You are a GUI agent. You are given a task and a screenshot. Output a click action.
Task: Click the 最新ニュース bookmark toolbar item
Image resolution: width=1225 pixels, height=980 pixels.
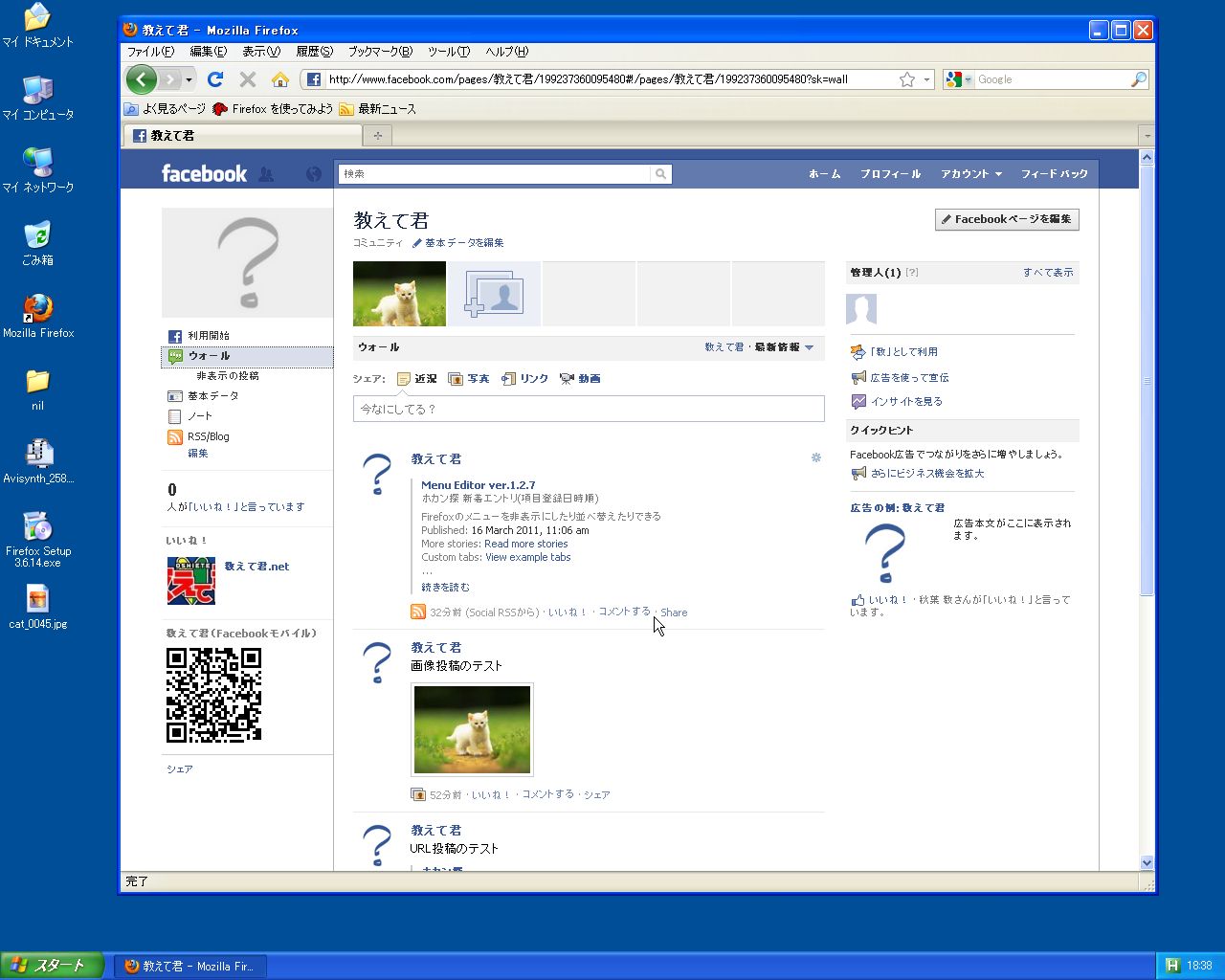[378, 109]
